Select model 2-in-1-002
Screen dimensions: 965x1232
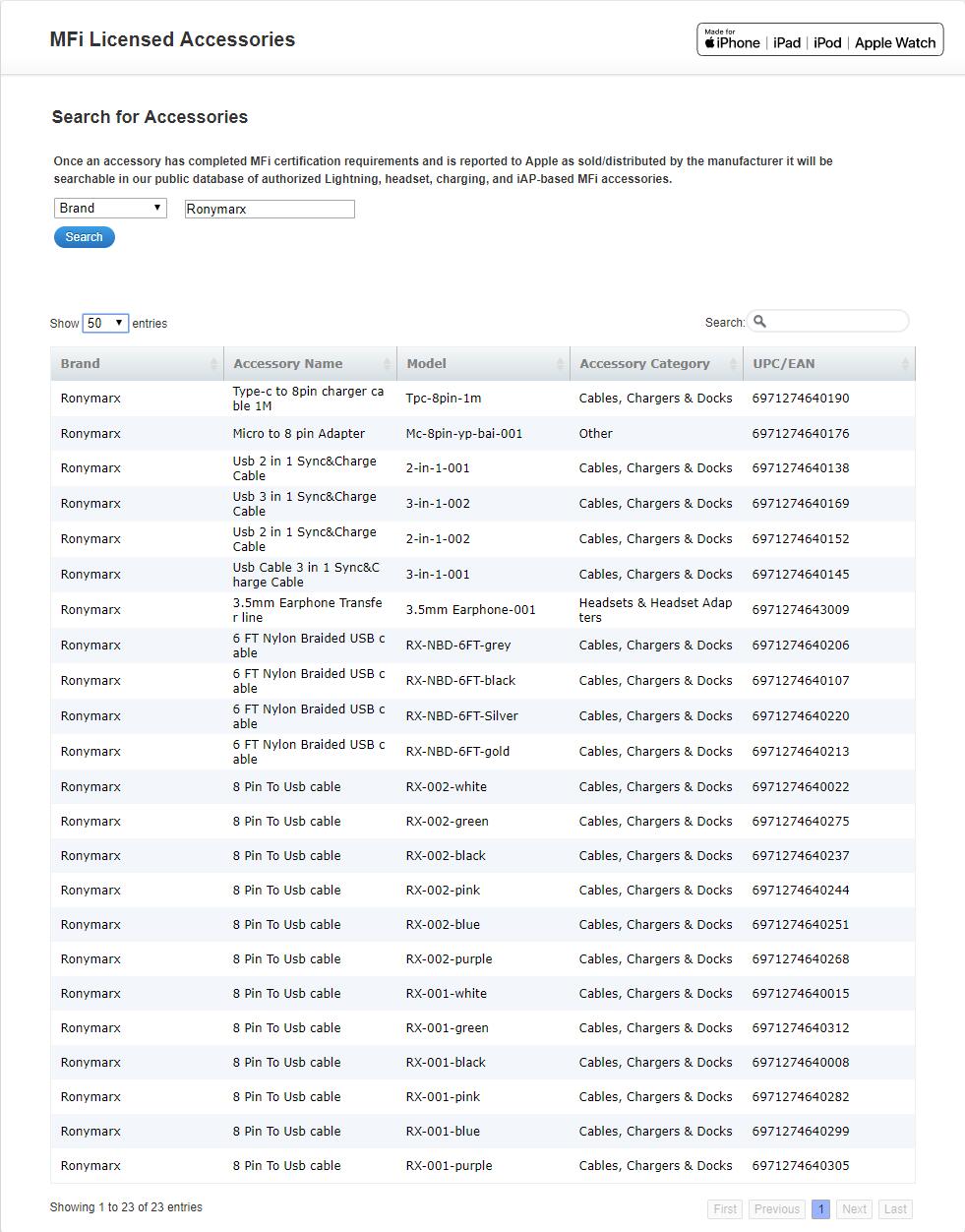[438, 539]
